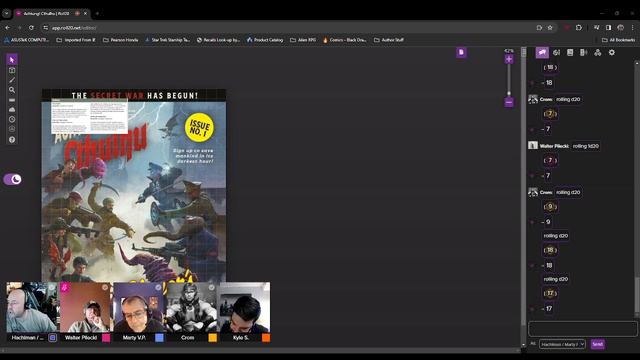Select the arrow Select tool

(12, 60)
